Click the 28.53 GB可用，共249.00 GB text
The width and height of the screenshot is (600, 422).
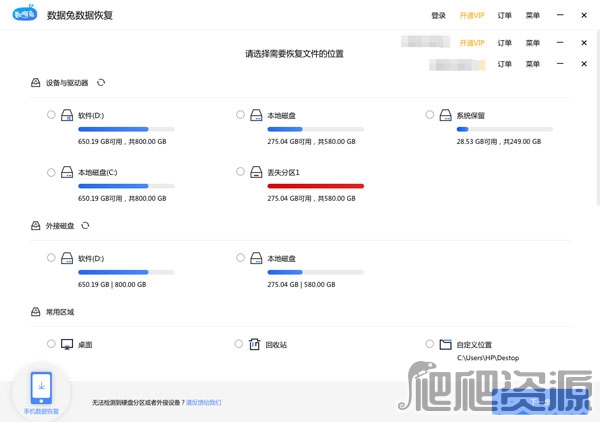499,142
